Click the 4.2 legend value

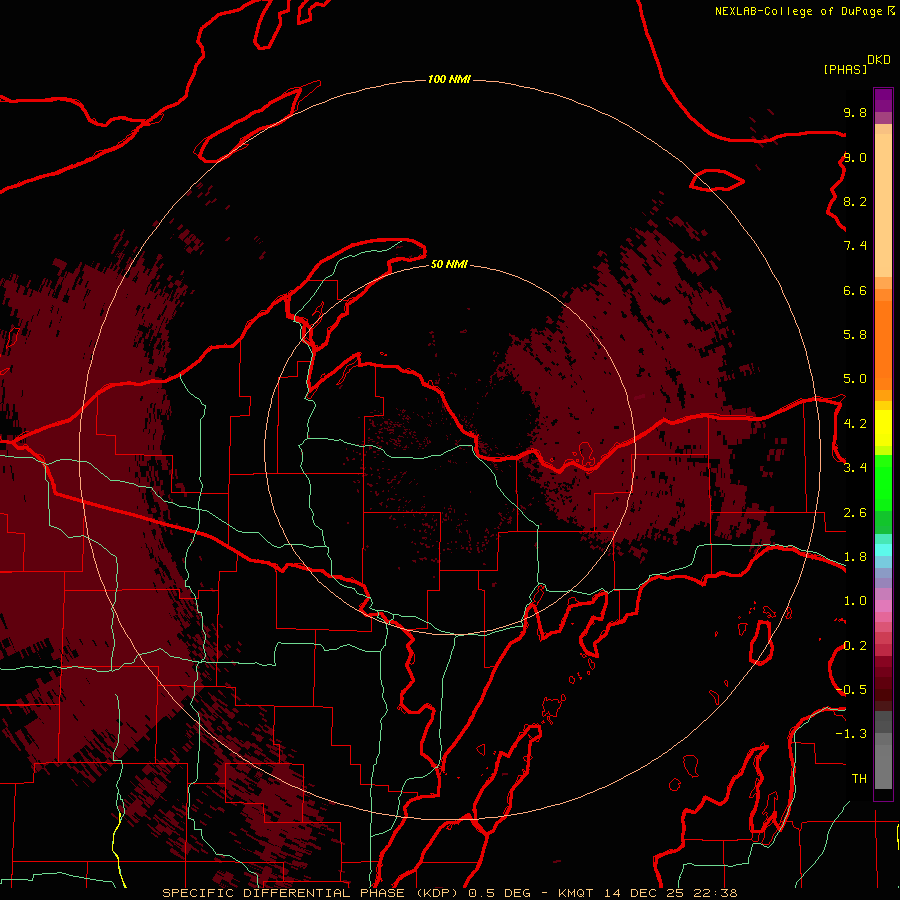(855, 424)
